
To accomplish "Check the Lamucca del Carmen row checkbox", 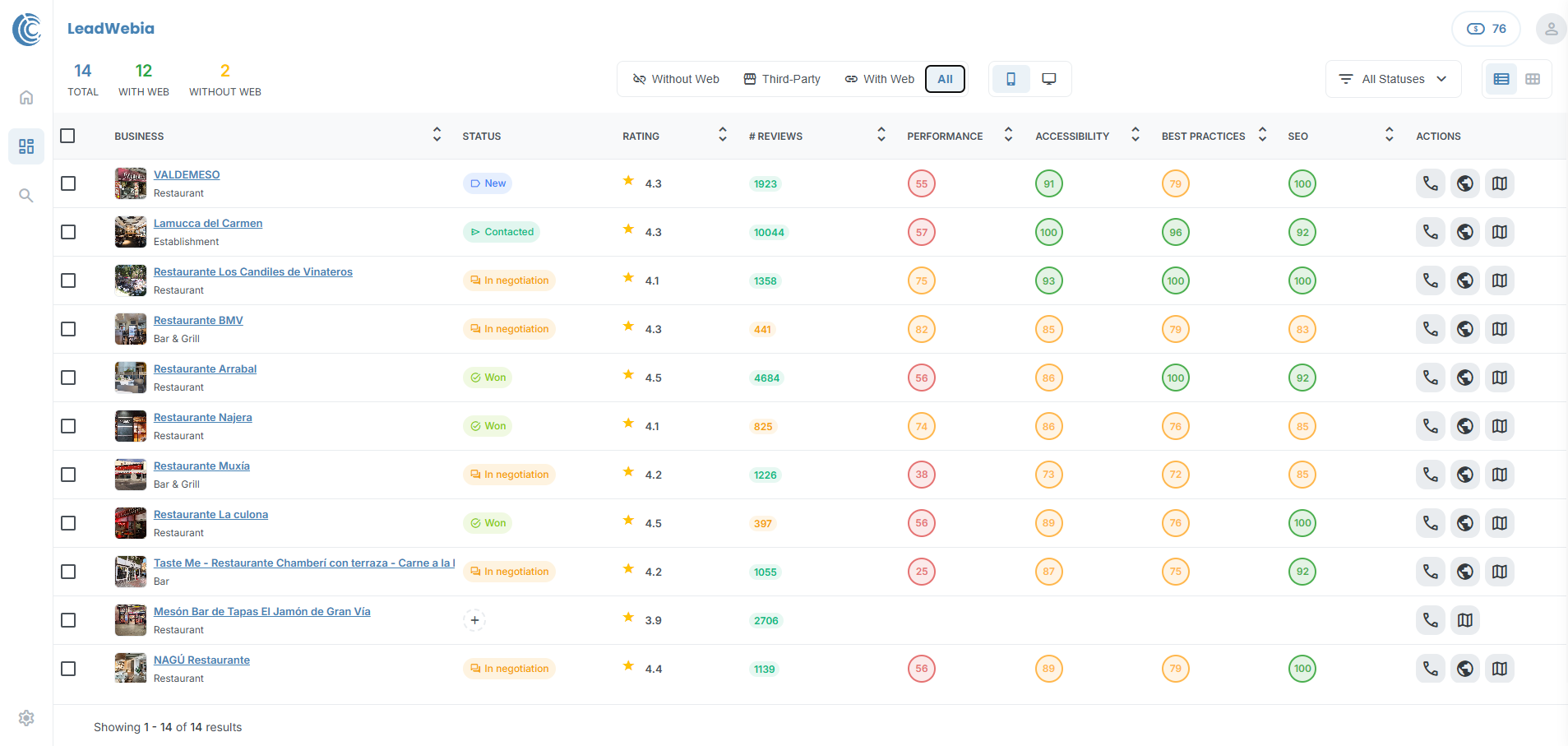I will tap(68, 232).
